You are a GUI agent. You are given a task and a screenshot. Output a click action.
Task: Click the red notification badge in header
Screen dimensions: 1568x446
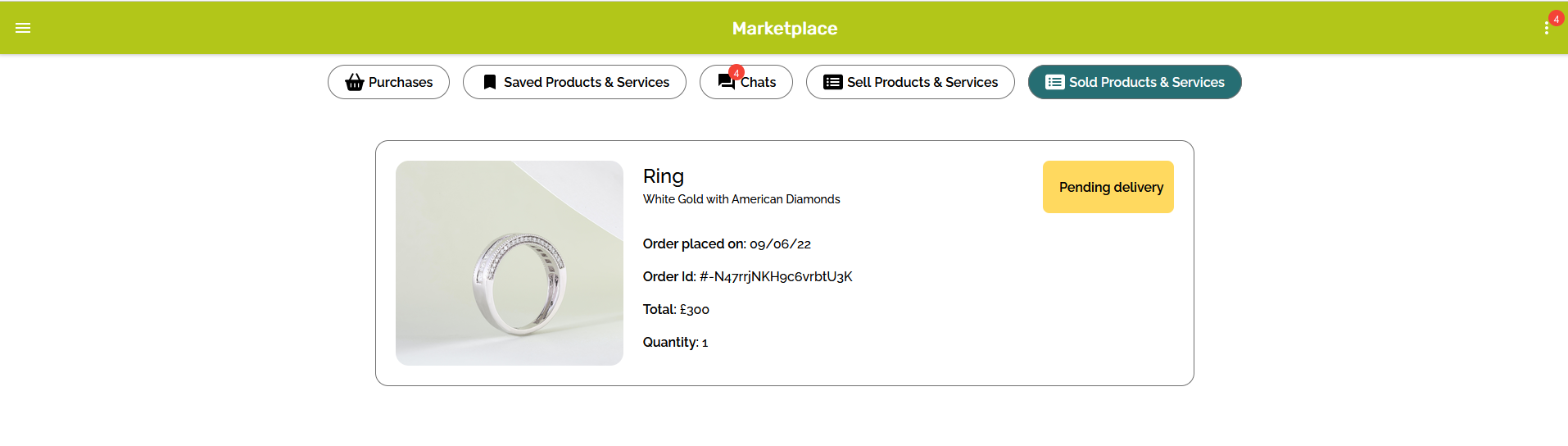tap(1556, 19)
